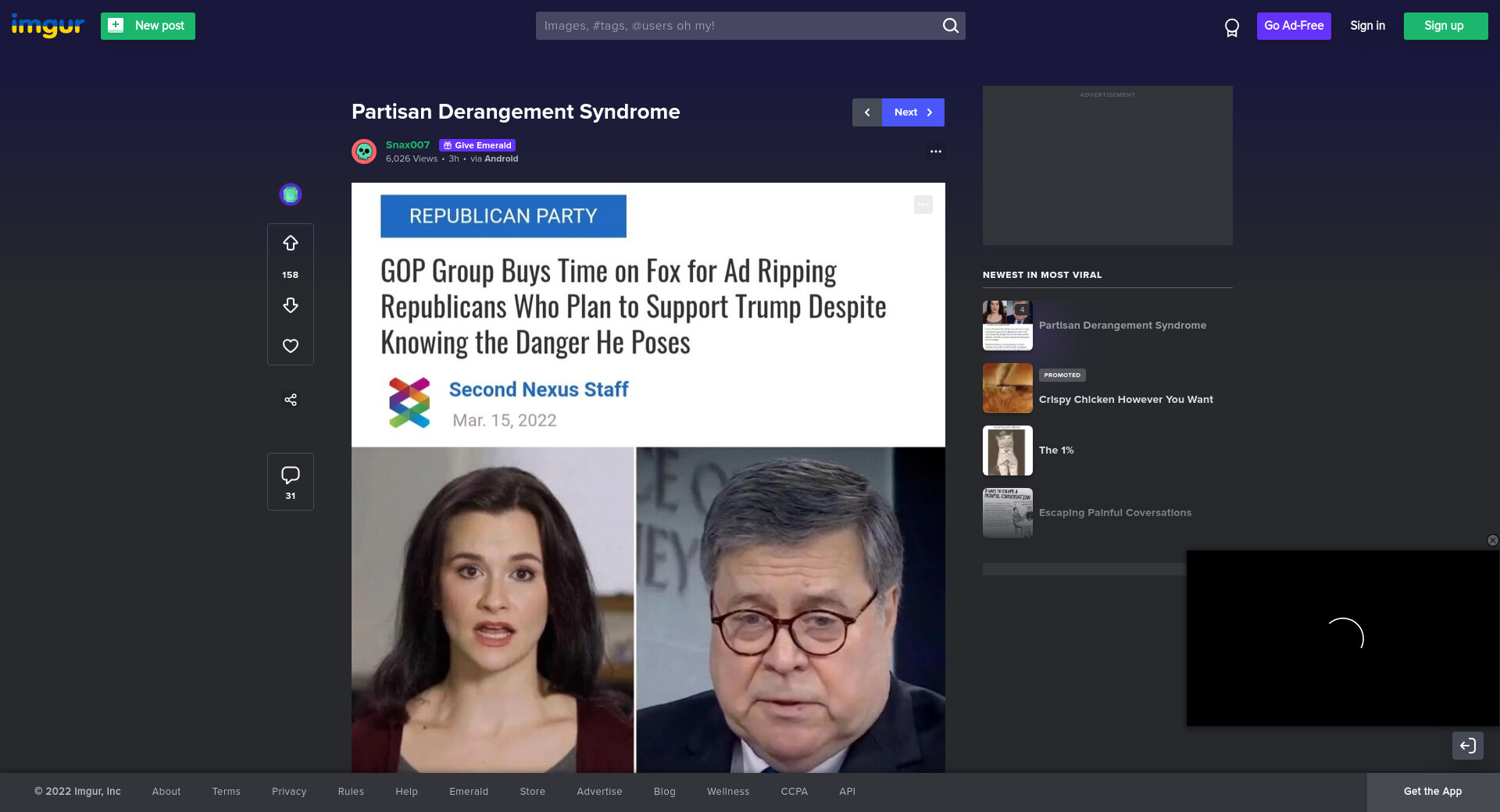Go to previous post with left chevron
The width and height of the screenshot is (1500, 812).
[867, 112]
